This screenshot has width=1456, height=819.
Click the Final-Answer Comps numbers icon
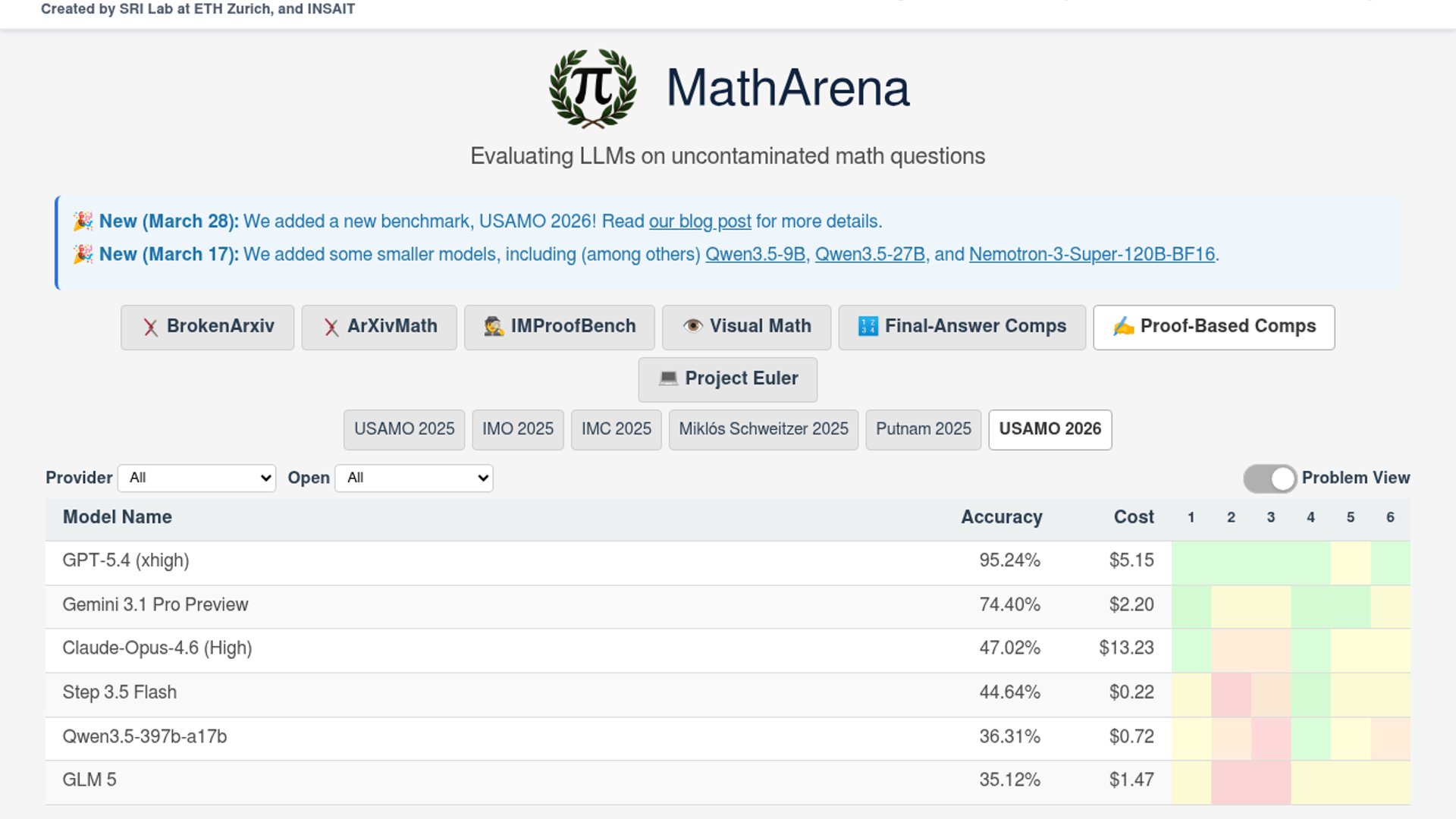[868, 326]
